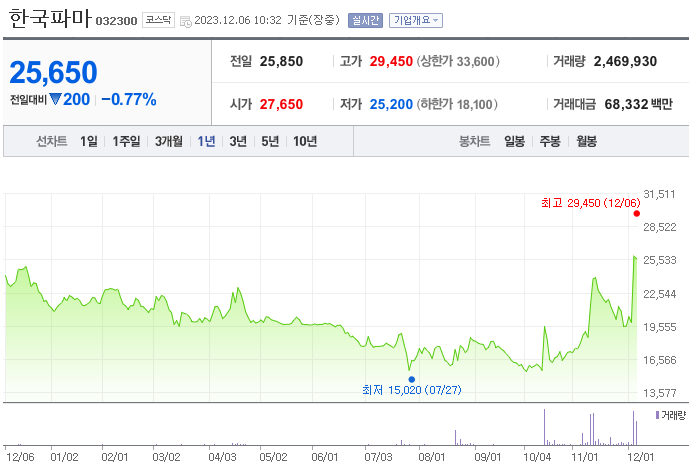Click the change rate -0.77%
689x475 pixels.
(x=129, y=99)
